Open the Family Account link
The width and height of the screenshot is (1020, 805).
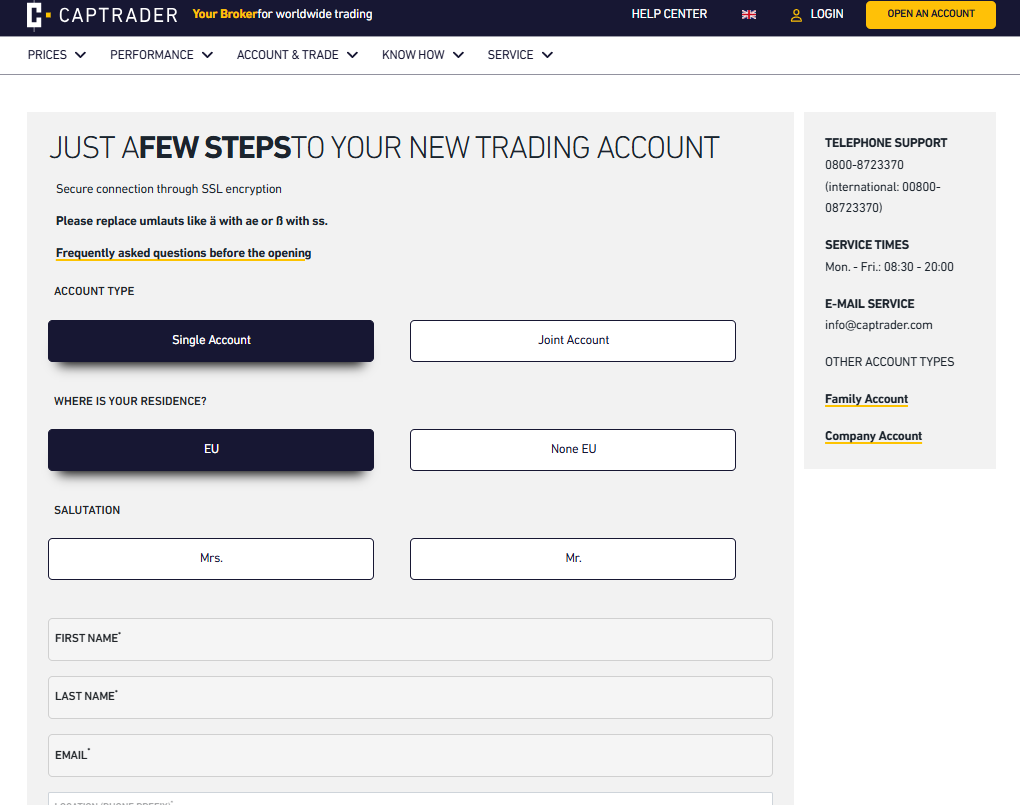[866, 400]
